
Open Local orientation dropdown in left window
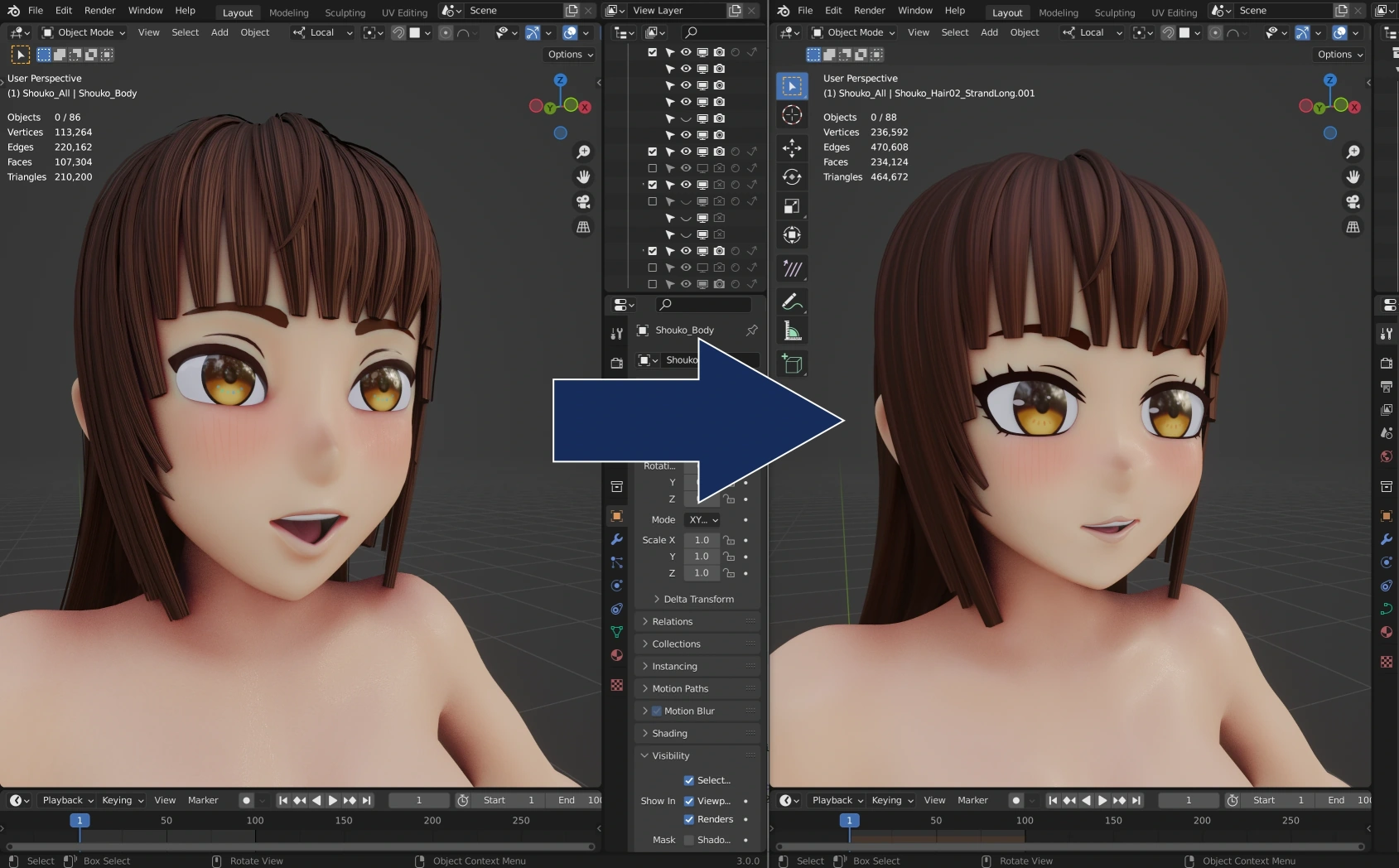click(x=322, y=32)
